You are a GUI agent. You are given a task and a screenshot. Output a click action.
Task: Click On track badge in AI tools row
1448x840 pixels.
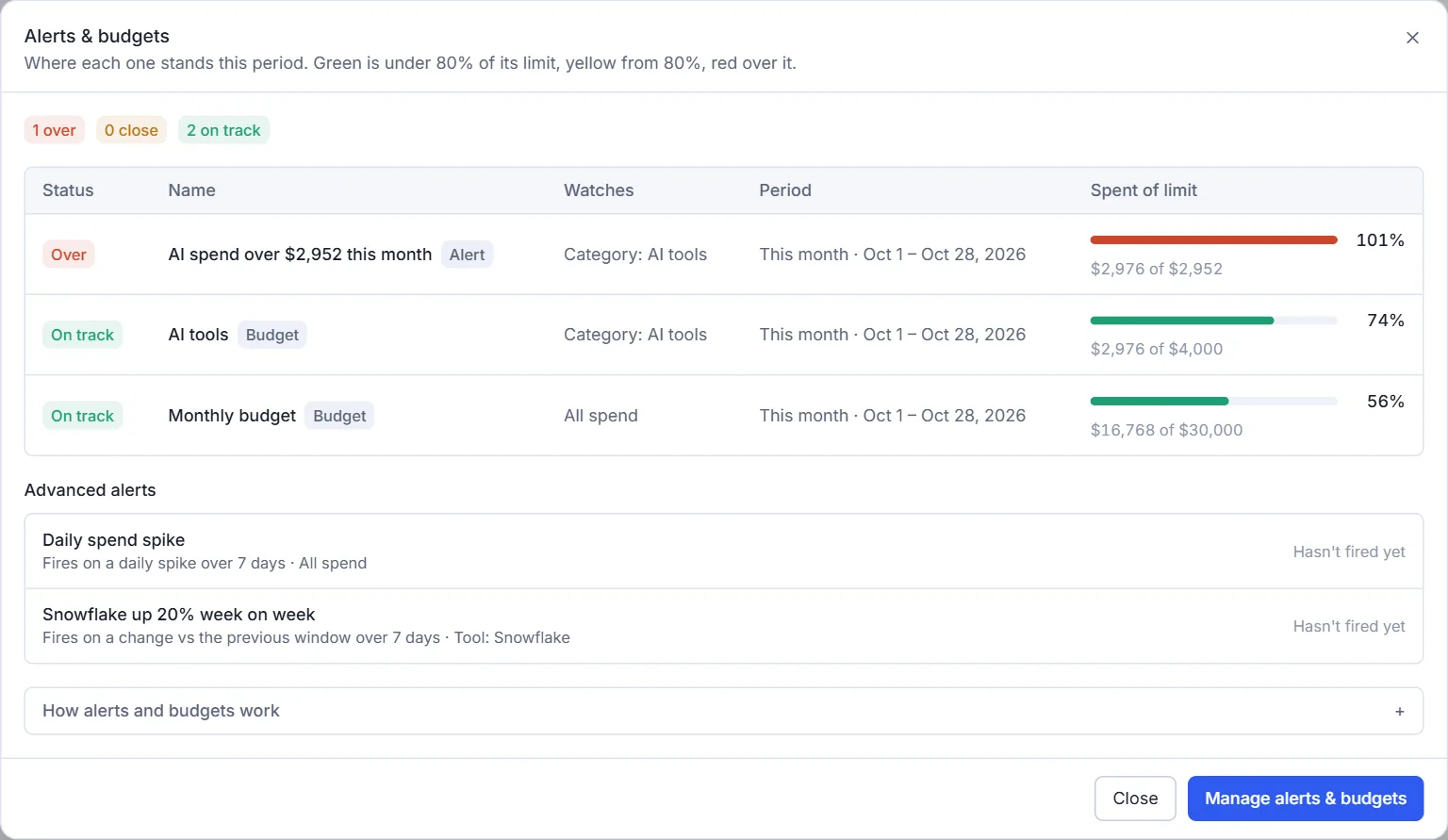coord(82,335)
